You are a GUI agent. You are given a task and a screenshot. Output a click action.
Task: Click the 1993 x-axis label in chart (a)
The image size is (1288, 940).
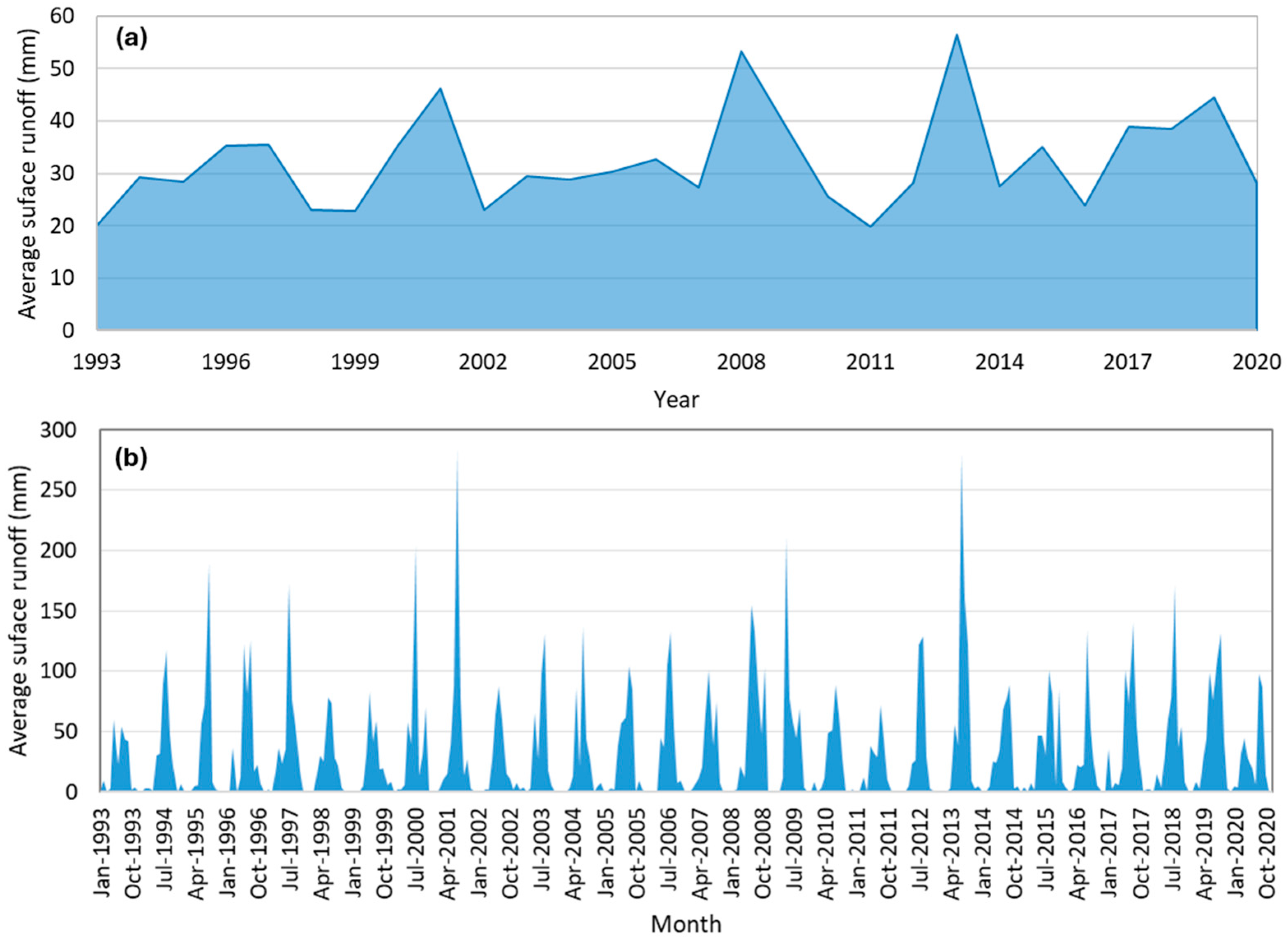(97, 362)
